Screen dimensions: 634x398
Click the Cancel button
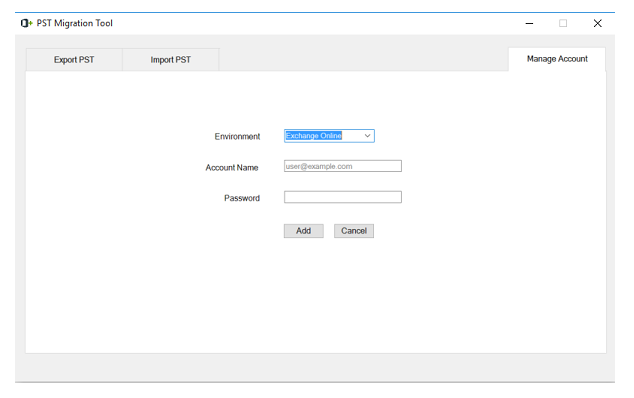click(354, 231)
